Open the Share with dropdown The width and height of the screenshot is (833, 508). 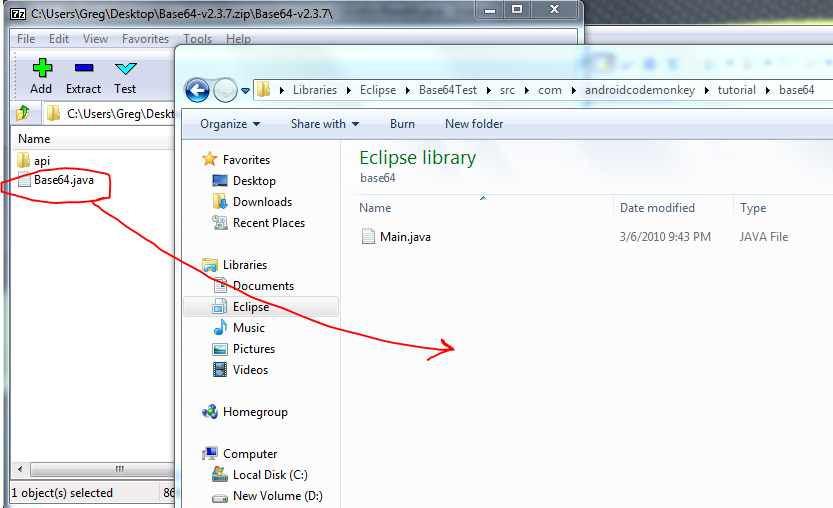point(325,124)
